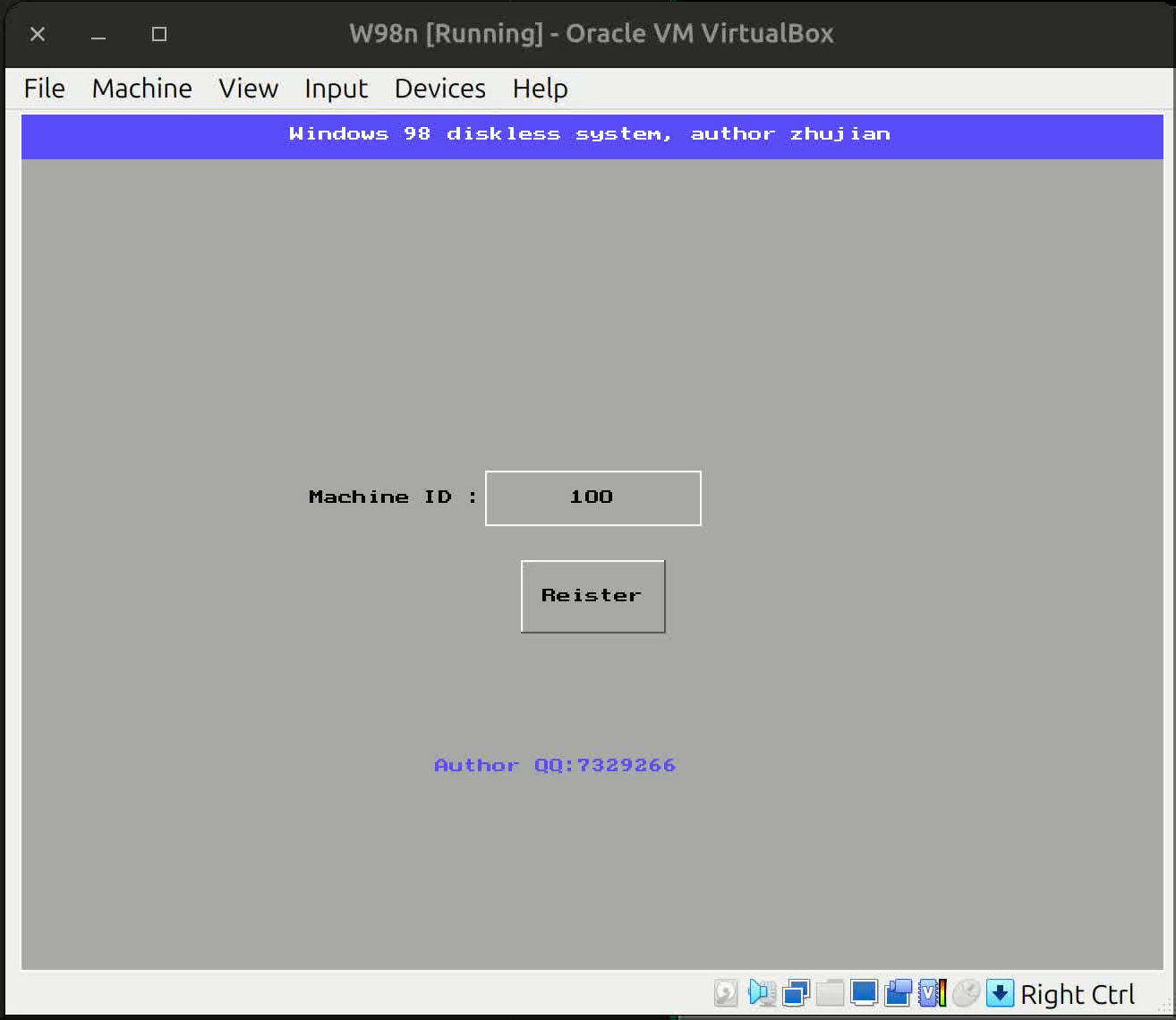Viewport: 1176px width, 1020px height.
Task: Open the Help menu
Action: point(540,89)
